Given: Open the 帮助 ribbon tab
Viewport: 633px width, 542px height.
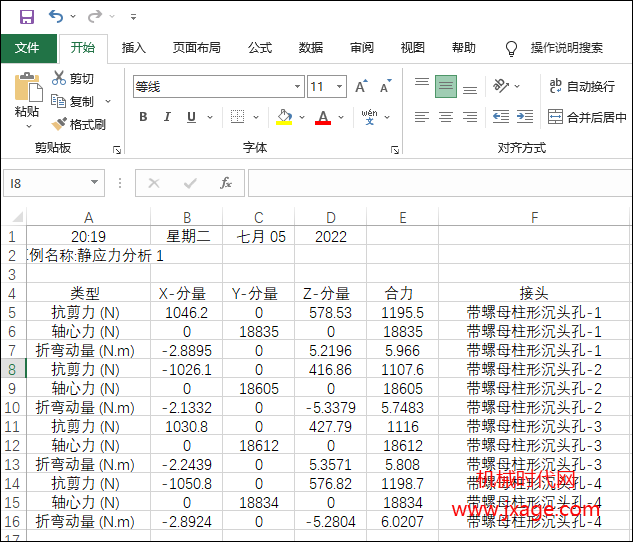Looking at the screenshot, I should click(x=463, y=48).
